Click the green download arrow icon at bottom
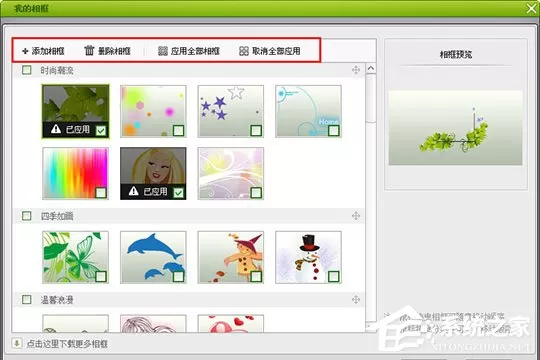 tap(17, 343)
